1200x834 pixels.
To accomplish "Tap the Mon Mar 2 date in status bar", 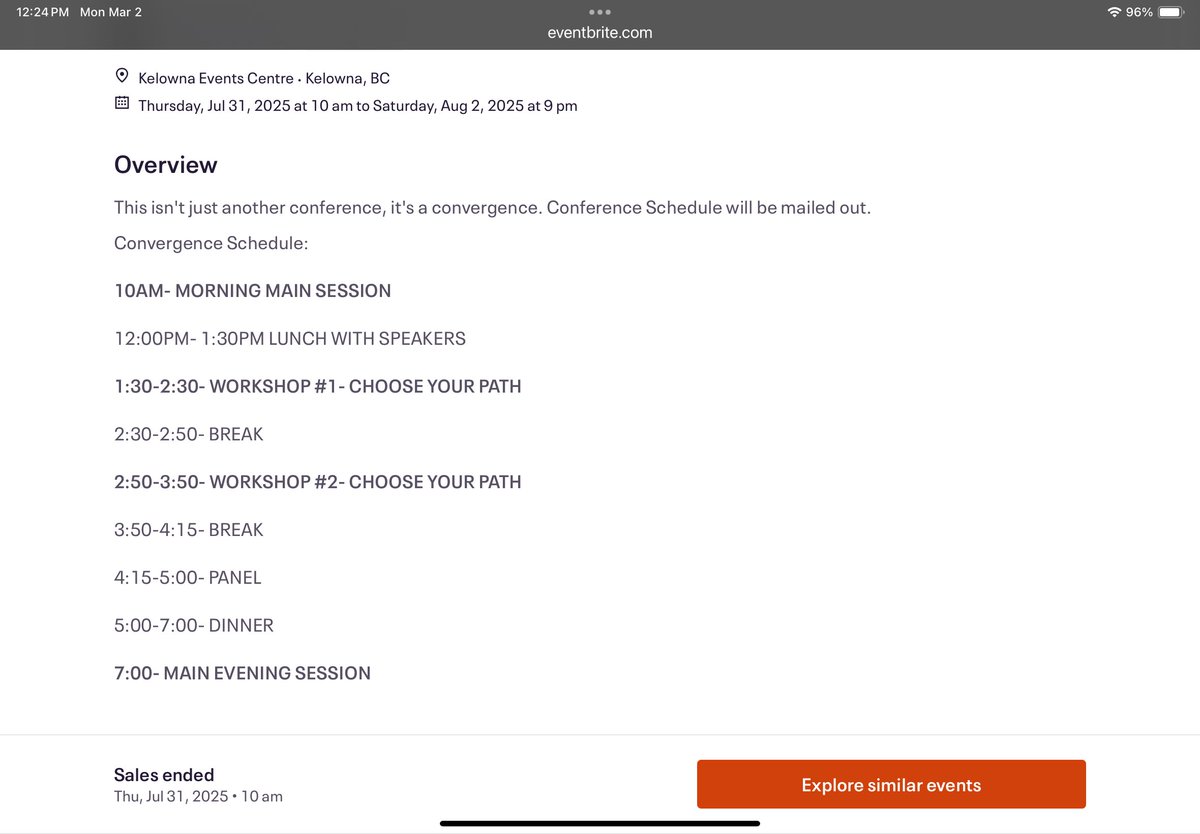I will pyautogui.click(x=111, y=12).
